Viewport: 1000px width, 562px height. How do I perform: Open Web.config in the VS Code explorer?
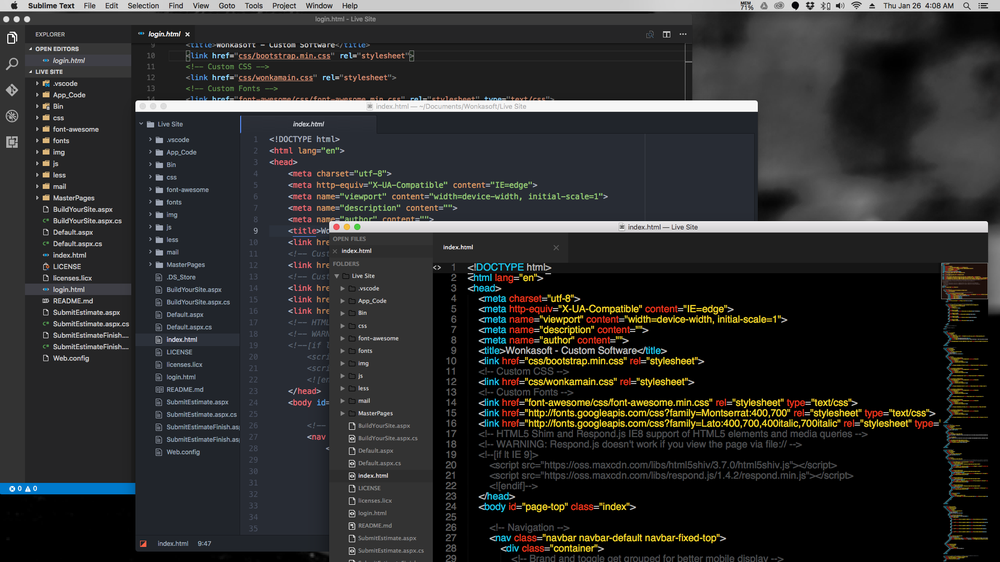(70, 358)
